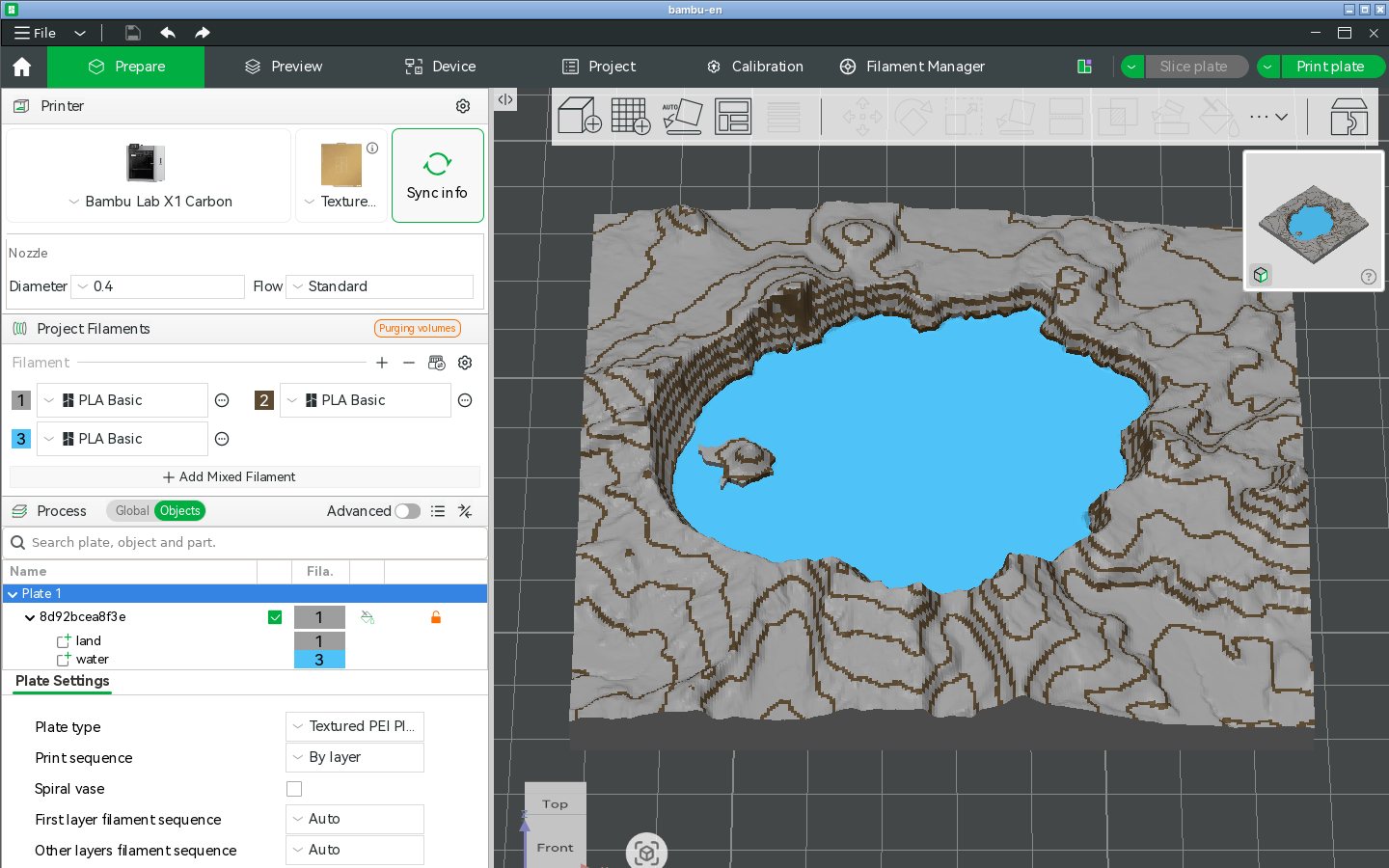Uncheck the 8d92bcea8f3e printable checkbox

coord(275,617)
